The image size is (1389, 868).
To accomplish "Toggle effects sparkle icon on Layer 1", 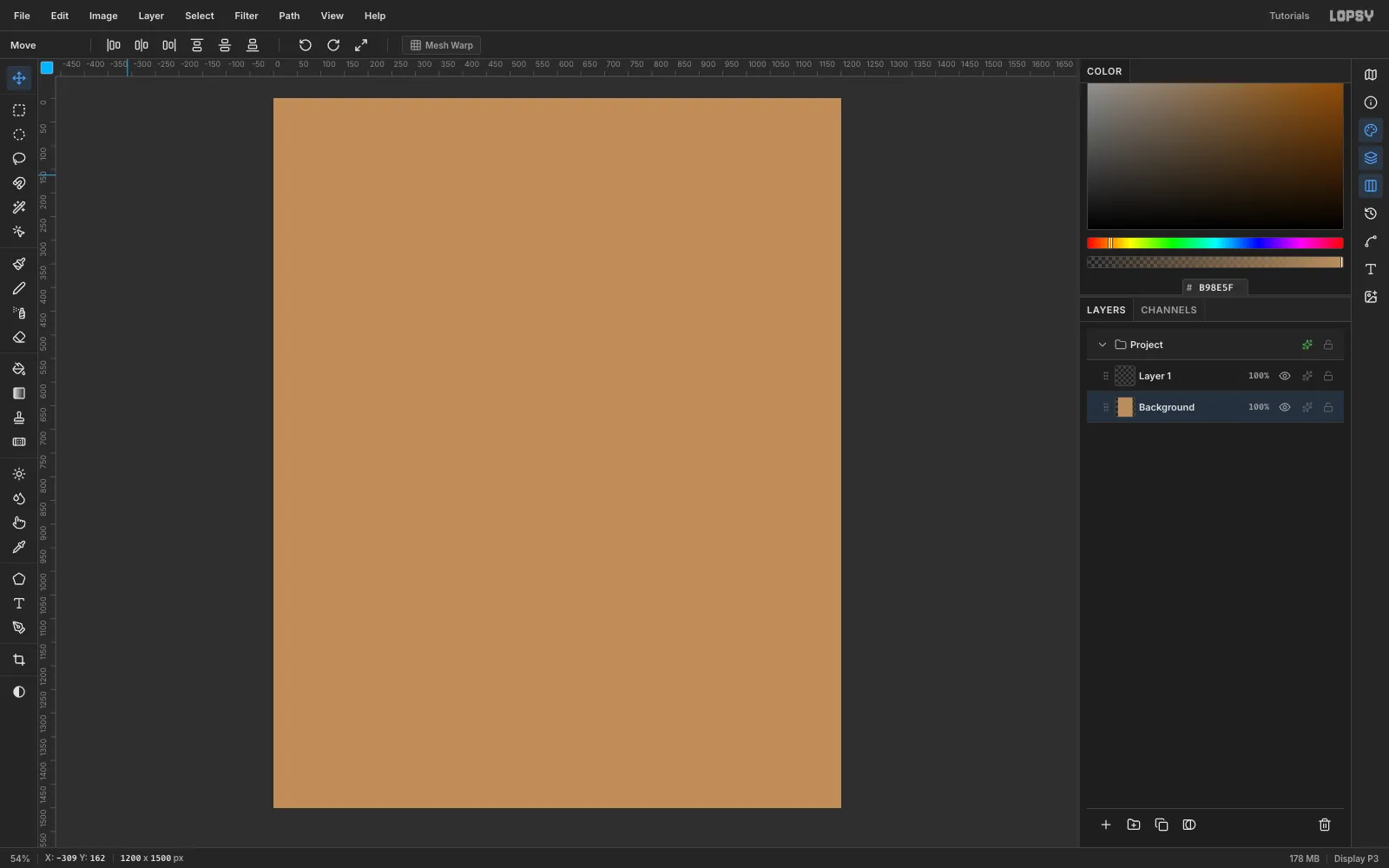I will 1307,376.
